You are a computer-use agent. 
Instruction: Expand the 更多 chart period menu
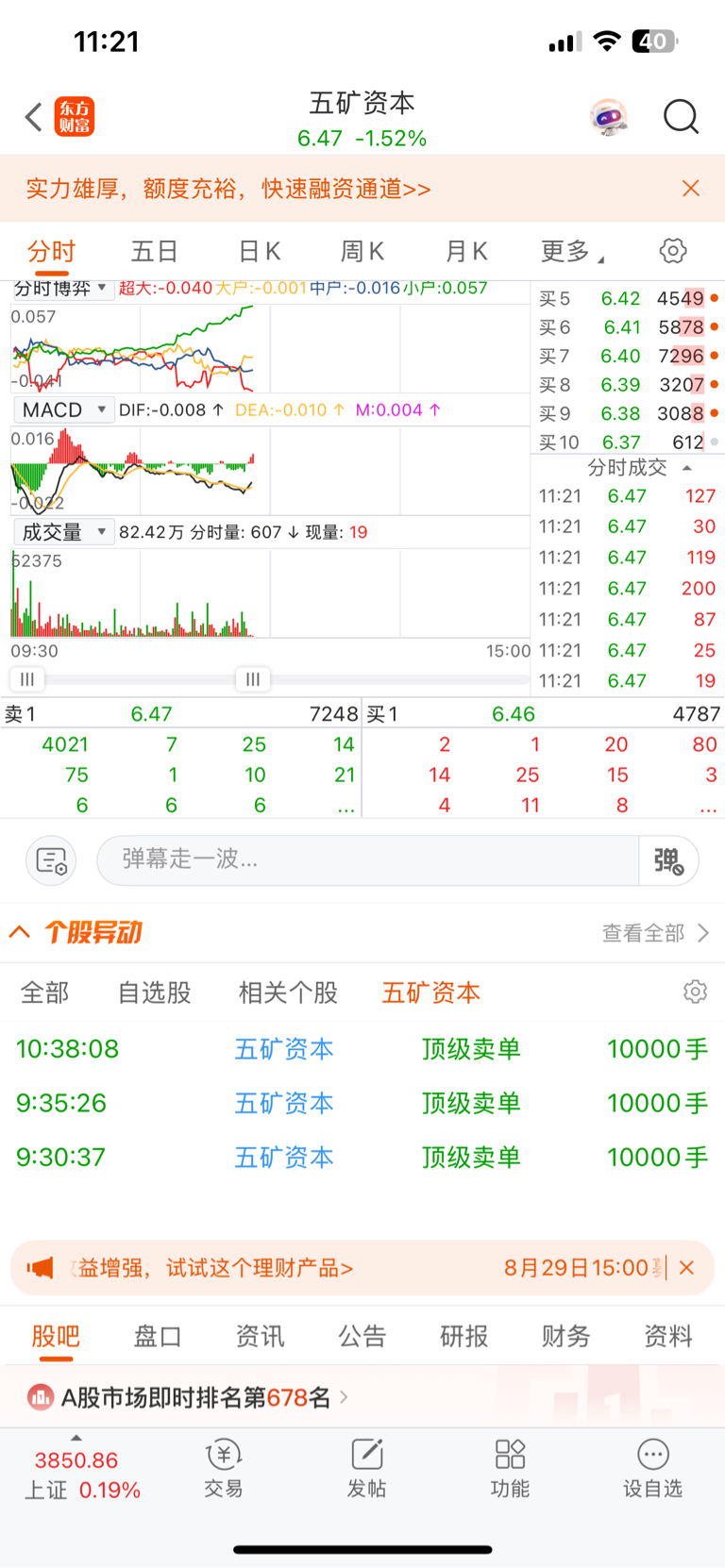572,251
